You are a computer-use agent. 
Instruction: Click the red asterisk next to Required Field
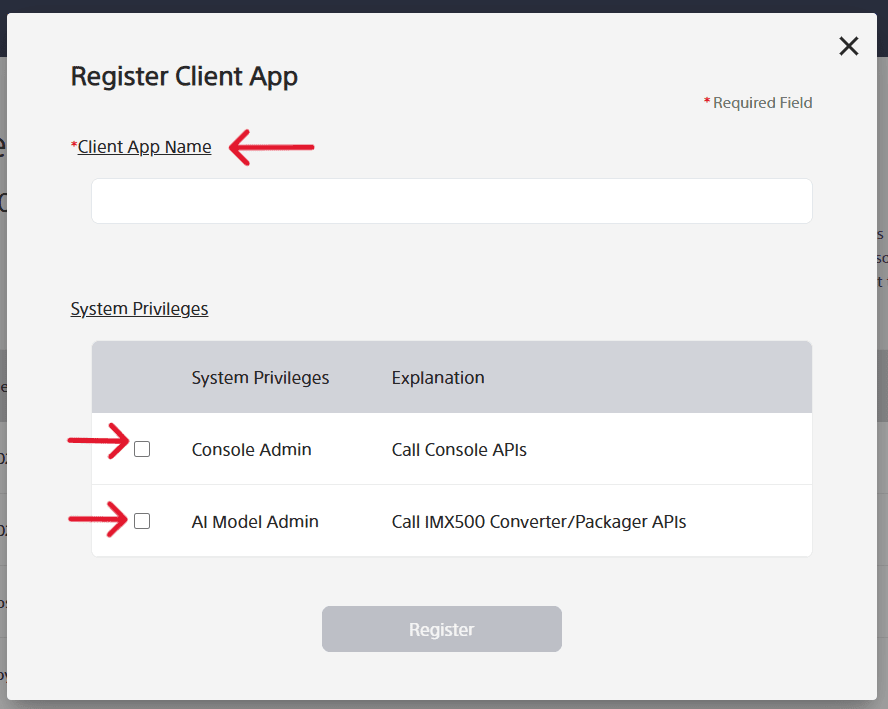click(x=706, y=102)
